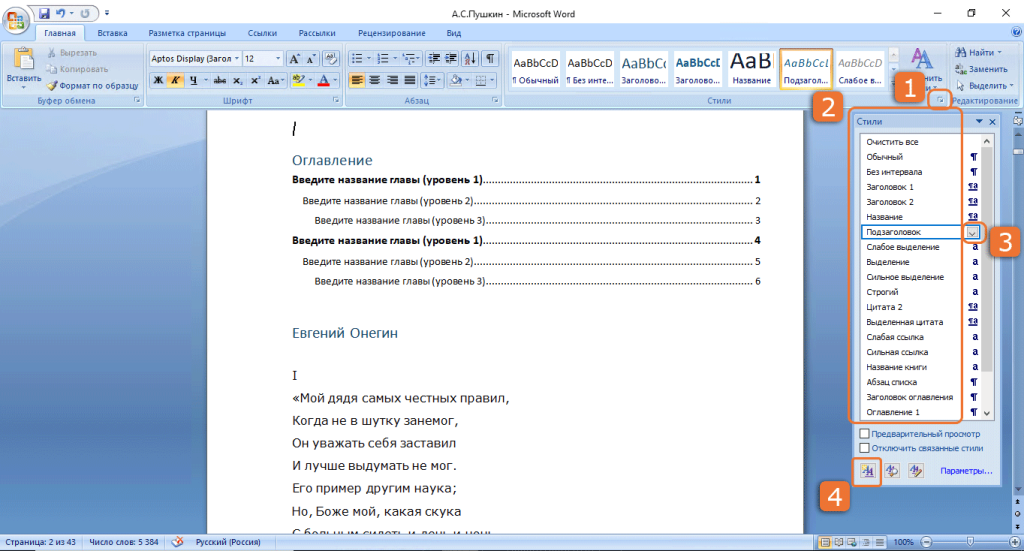
Task: Select the Обычный style in gallery
Action: click(536, 69)
